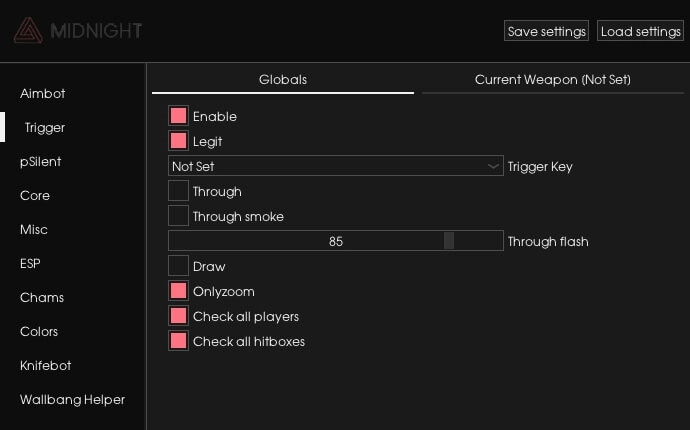Image resolution: width=690 pixels, height=430 pixels.
Task: Click the Midnight triangle logo icon
Action: pos(28,31)
